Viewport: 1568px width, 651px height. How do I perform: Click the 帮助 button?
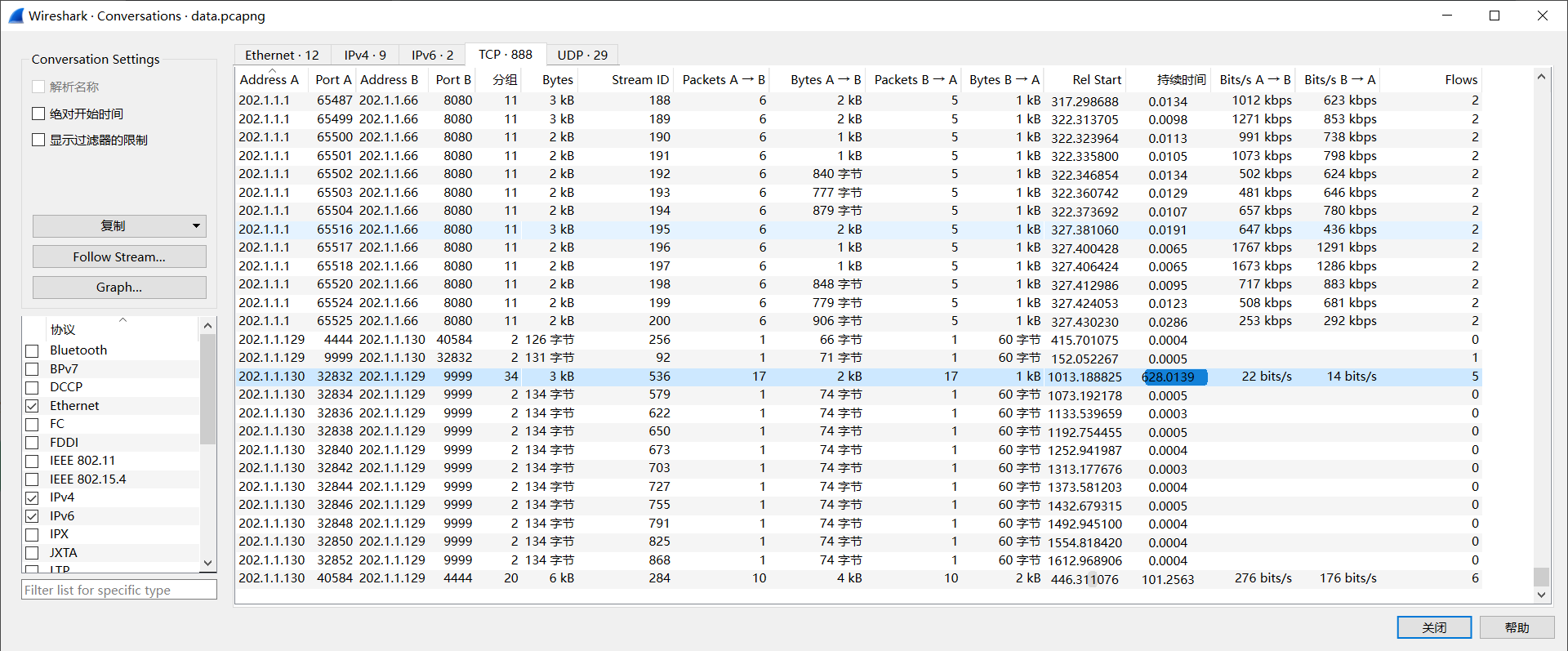(1517, 627)
